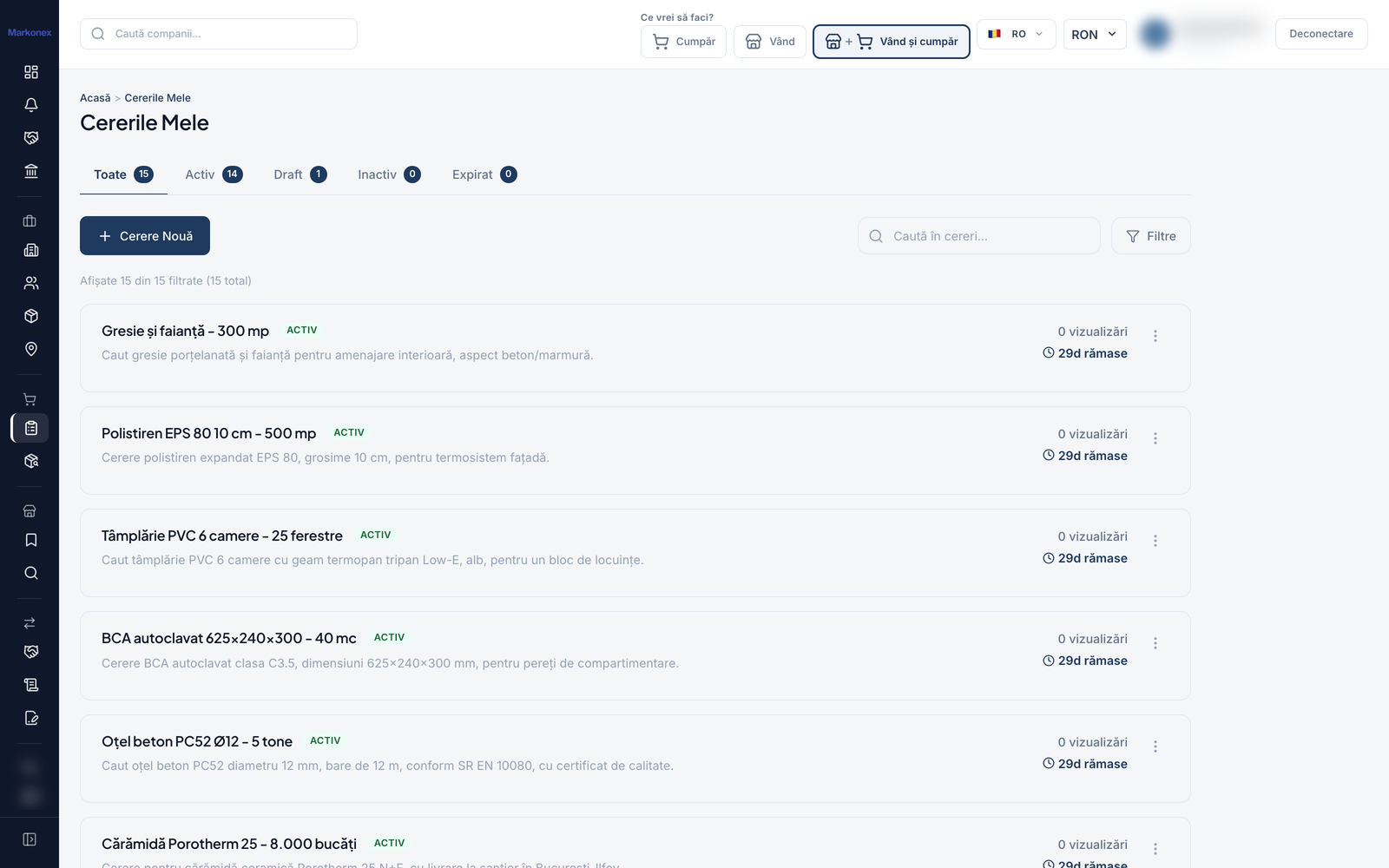The width and height of the screenshot is (1389, 868).
Task: Open the office building sidebar icon
Action: 31,250
